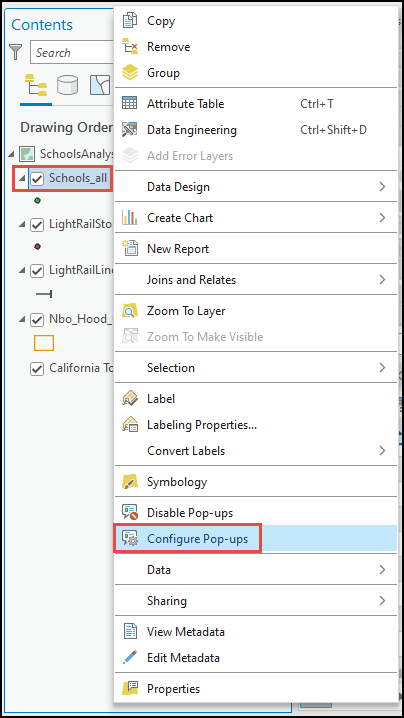Expand the Create Chart submenu arrow
The width and height of the screenshot is (404, 718).
[382, 218]
